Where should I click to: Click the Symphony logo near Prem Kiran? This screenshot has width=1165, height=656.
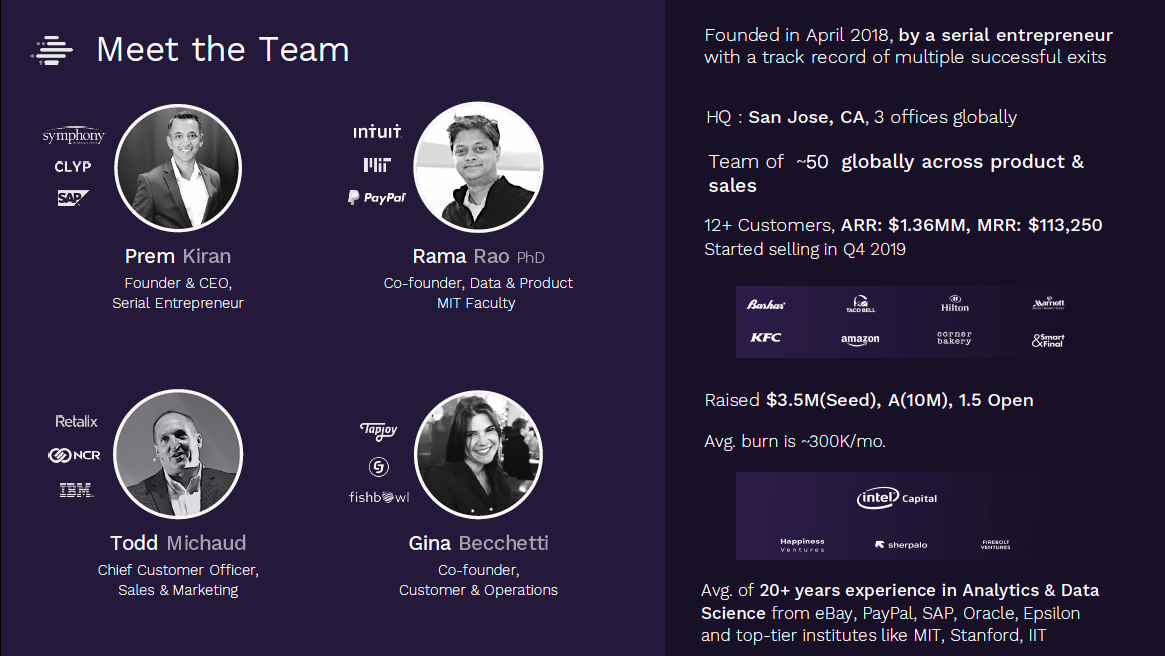coord(74,135)
